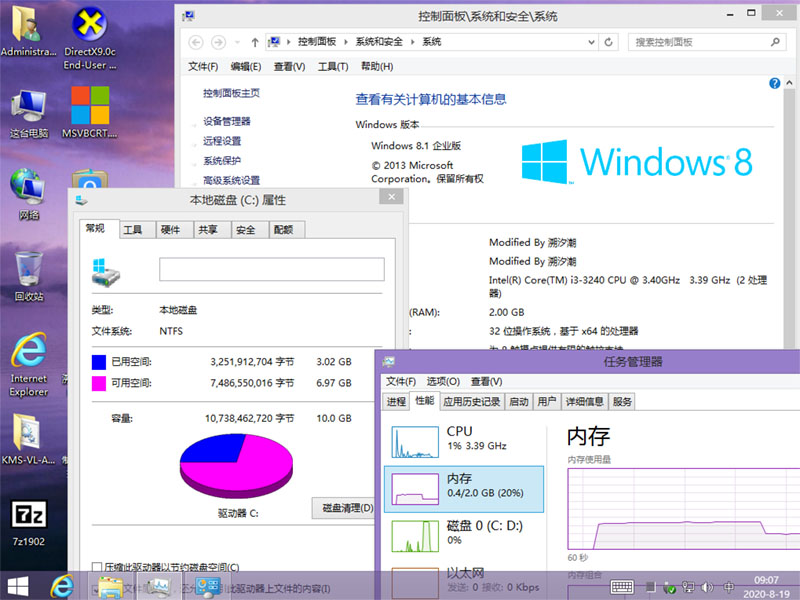Image resolution: width=800 pixels, height=600 pixels.
Task: Click the search magnifier in the Control Panel
Action: coord(775,42)
